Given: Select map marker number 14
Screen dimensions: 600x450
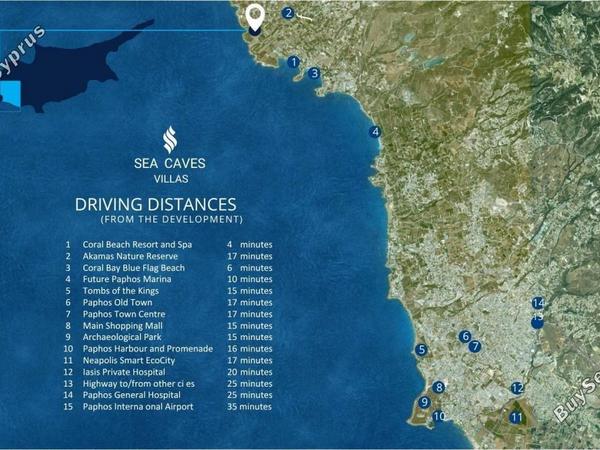Looking at the screenshot, I should 538,303.
